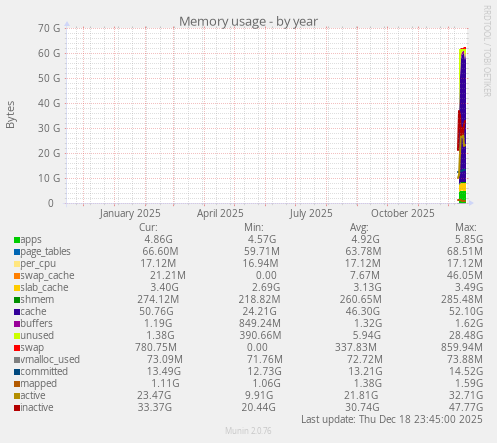The width and height of the screenshot is (497, 443).
Task: Click the '20 G' y-axis label
Action: click(x=49, y=153)
